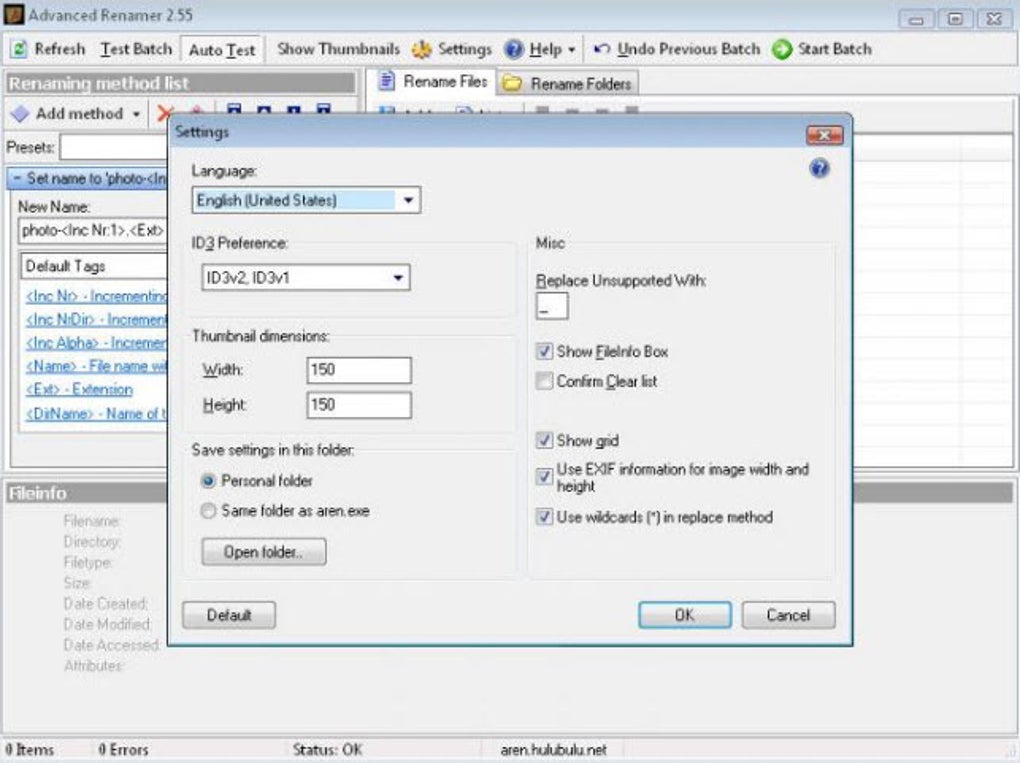
Task: Click the Default button
Action: [x=229, y=615]
